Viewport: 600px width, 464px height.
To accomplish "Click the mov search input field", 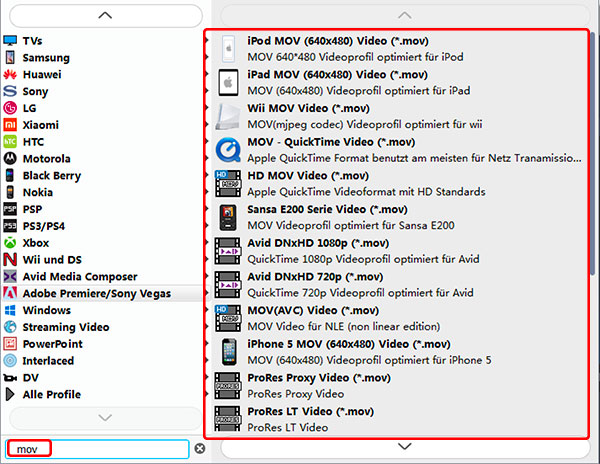I will click(x=97, y=449).
